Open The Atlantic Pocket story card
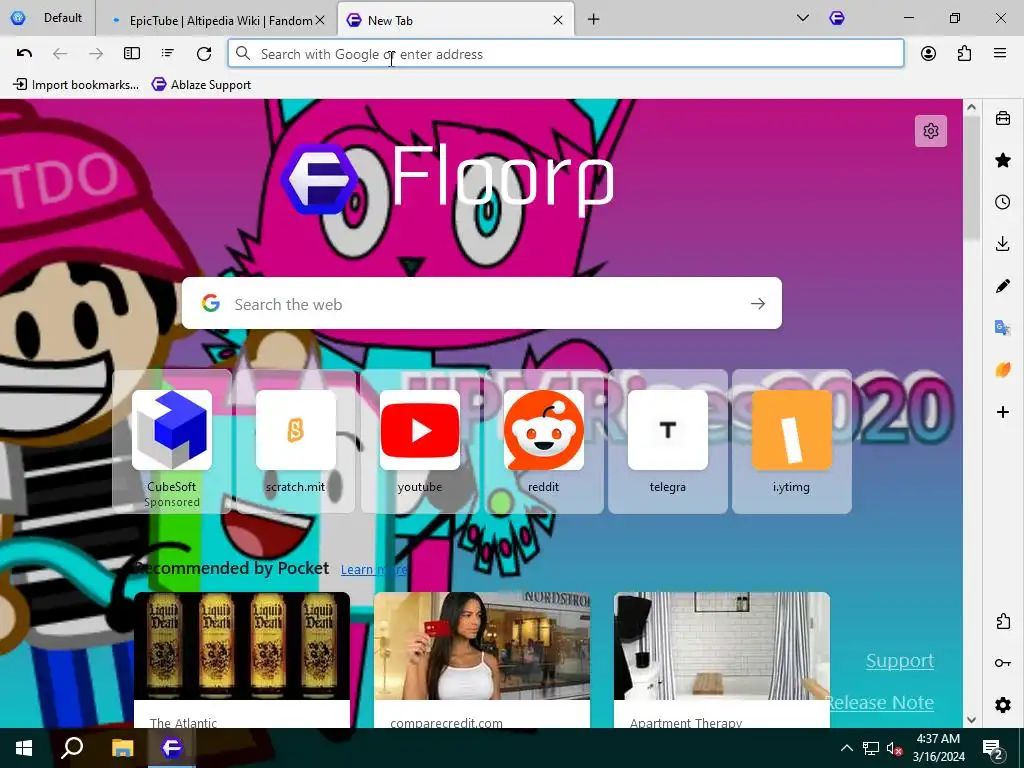Screen dimensions: 1024x768 pyautogui.click(x=242, y=660)
